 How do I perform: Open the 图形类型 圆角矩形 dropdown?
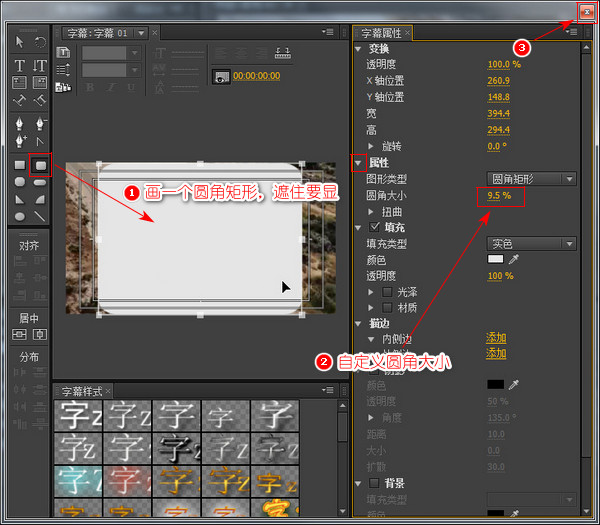[532, 179]
